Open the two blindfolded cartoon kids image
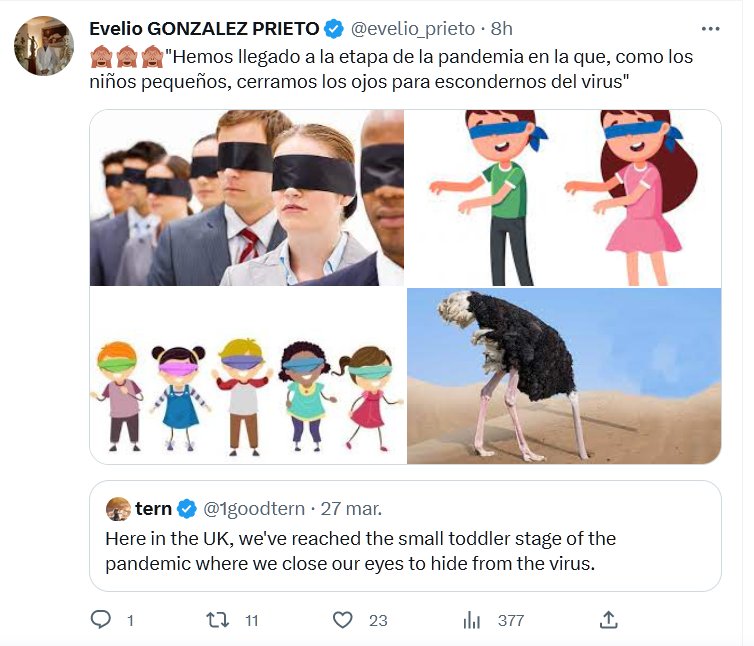Viewport: 754px width, 646px height. click(564, 198)
